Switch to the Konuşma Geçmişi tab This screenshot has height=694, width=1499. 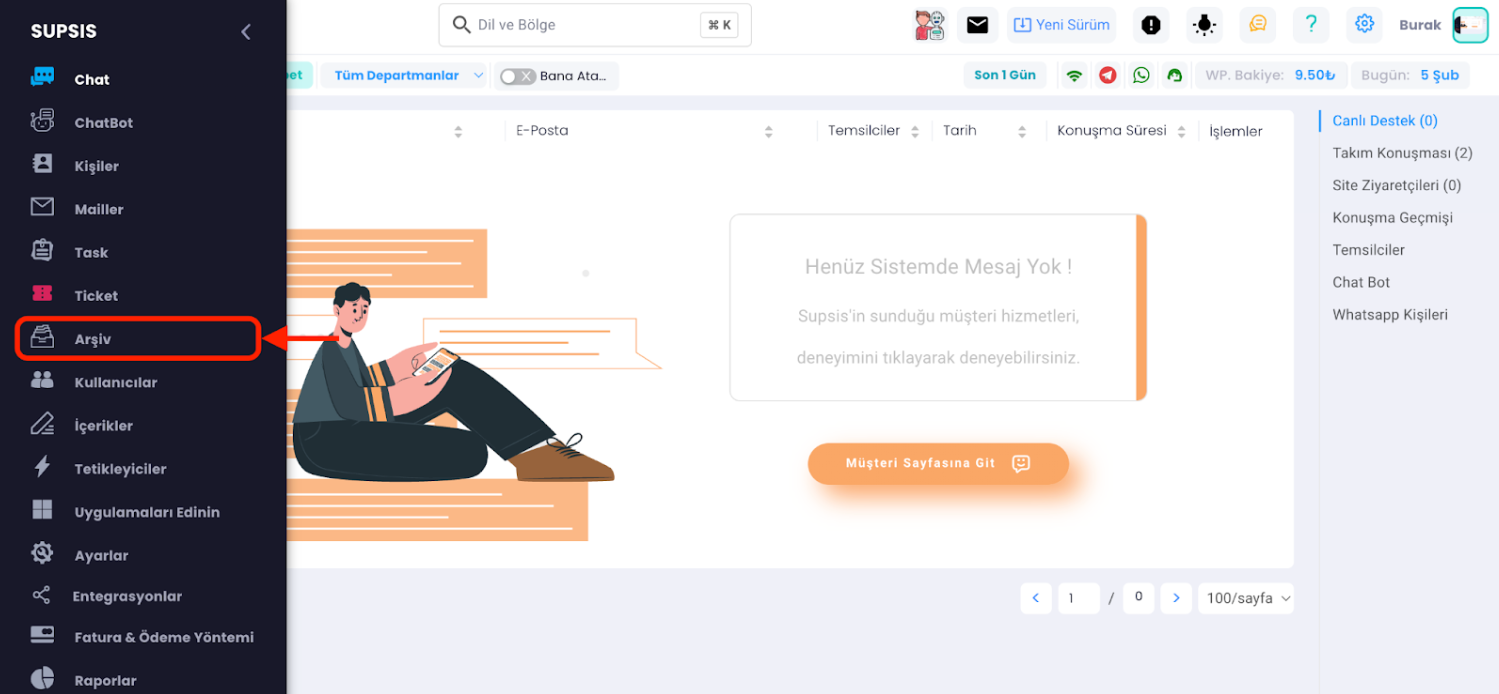pyautogui.click(x=1392, y=217)
